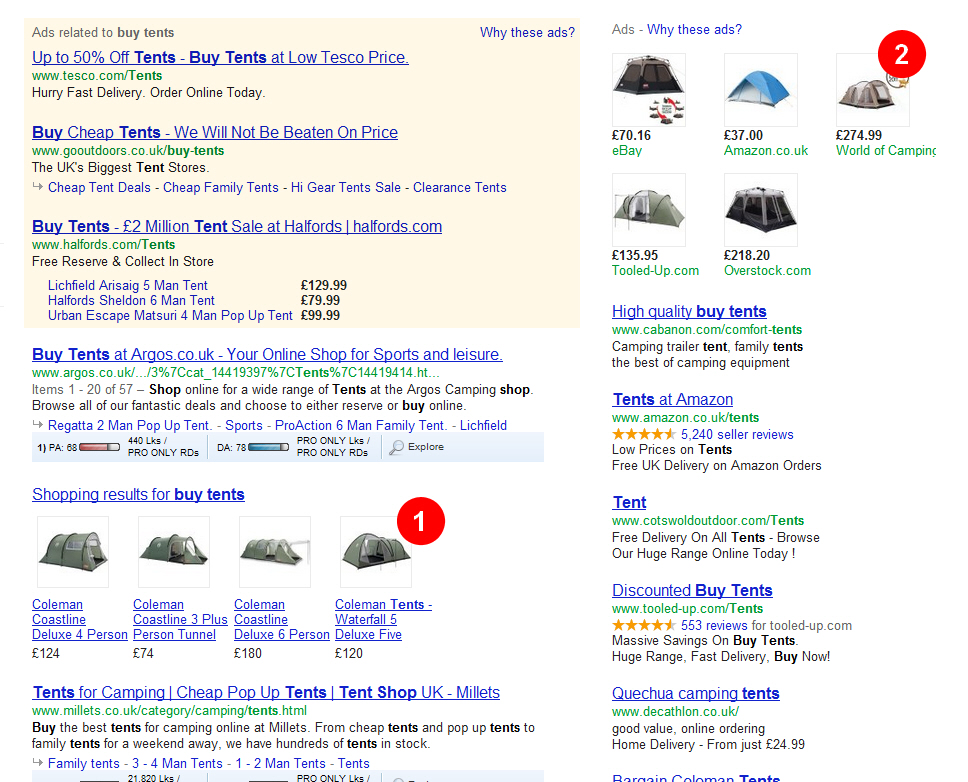Click the star rating for Tents at Amazon
The height and width of the screenshot is (782, 968).
(x=643, y=435)
